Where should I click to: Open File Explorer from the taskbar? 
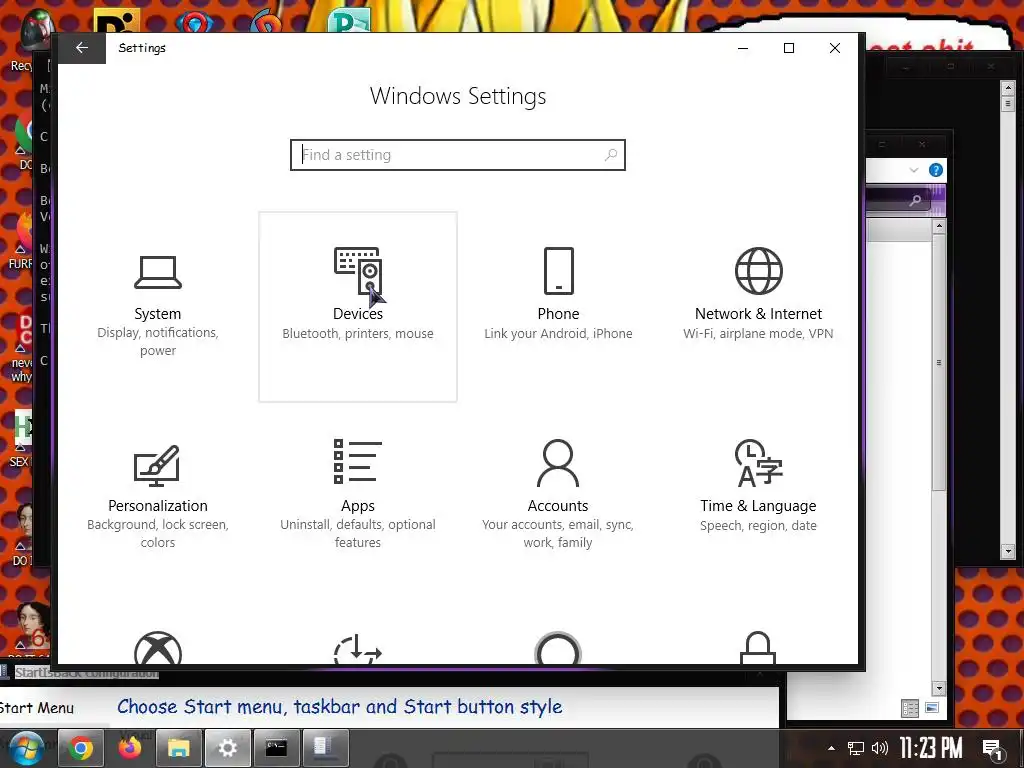pyautogui.click(x=178, y=748)
